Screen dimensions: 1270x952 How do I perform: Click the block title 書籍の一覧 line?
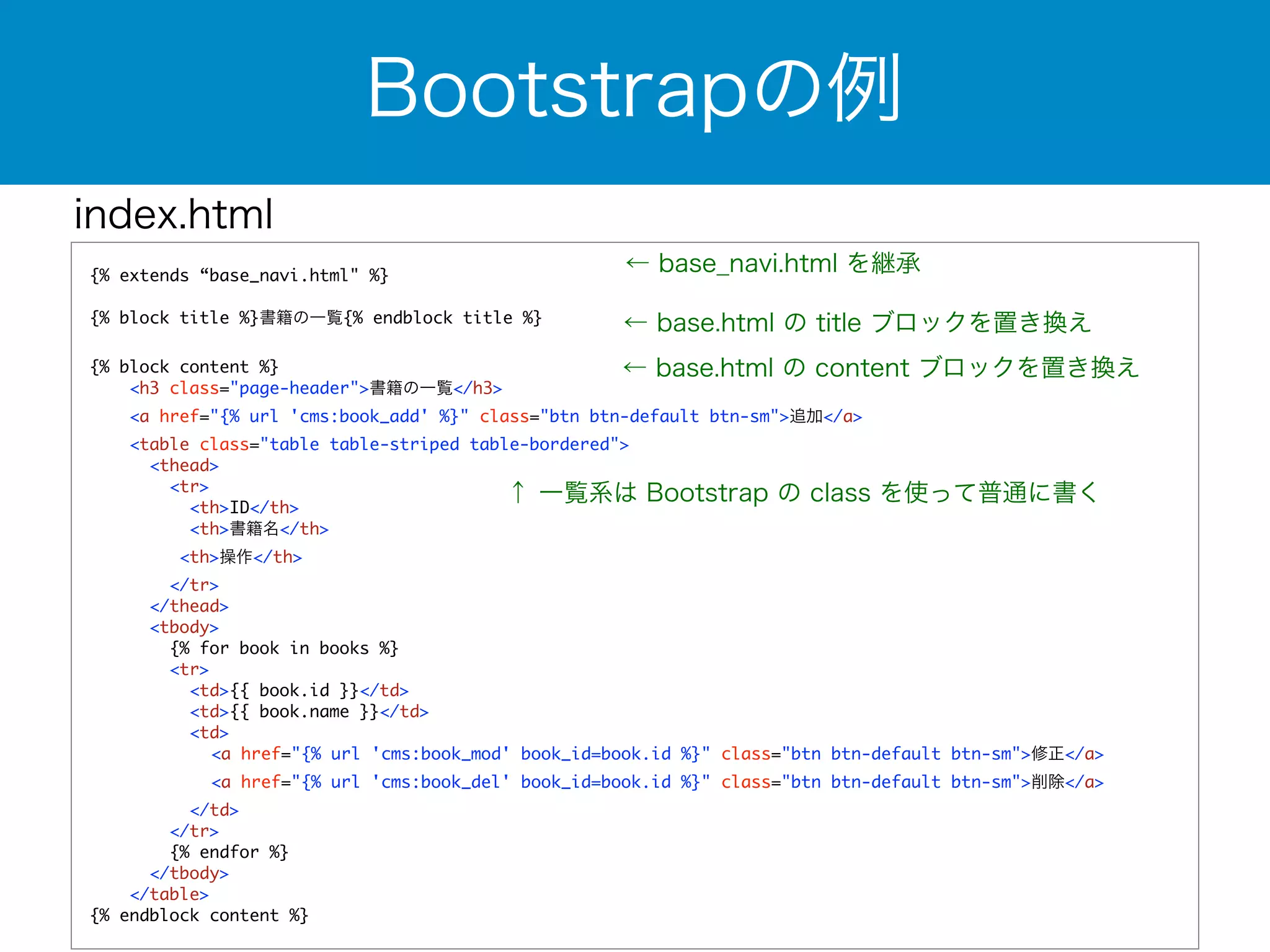pos(316,318)
